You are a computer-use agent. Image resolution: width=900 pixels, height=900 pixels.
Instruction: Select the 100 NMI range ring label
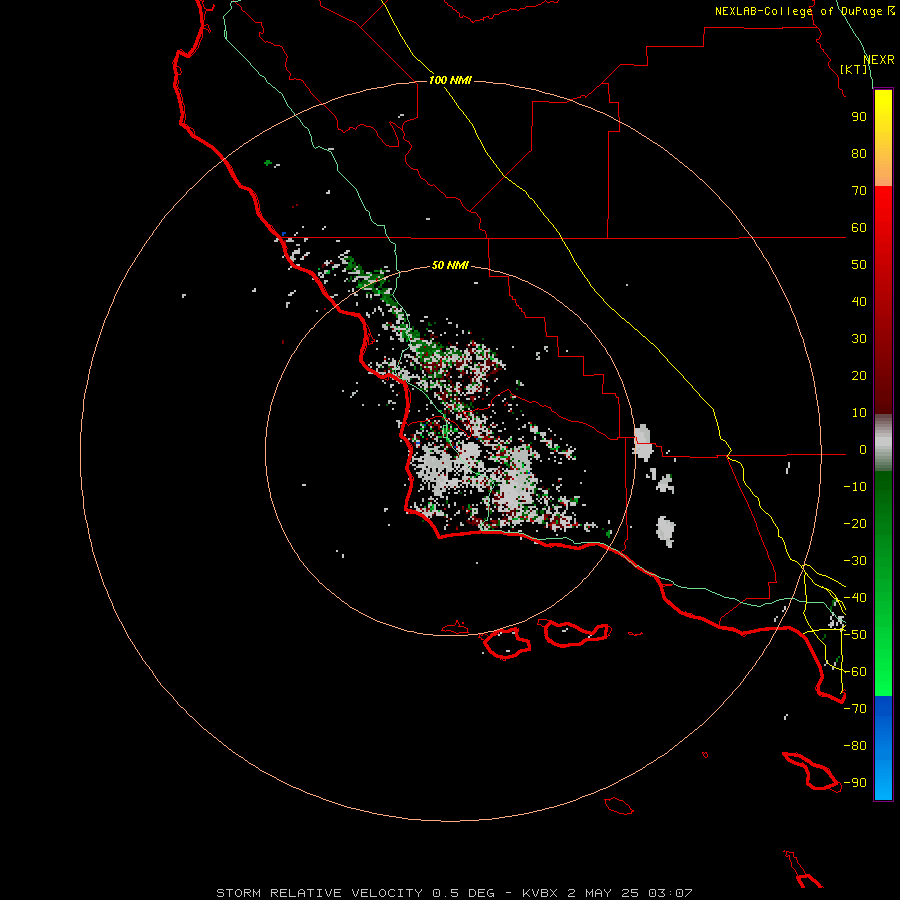tap(450, 80)
